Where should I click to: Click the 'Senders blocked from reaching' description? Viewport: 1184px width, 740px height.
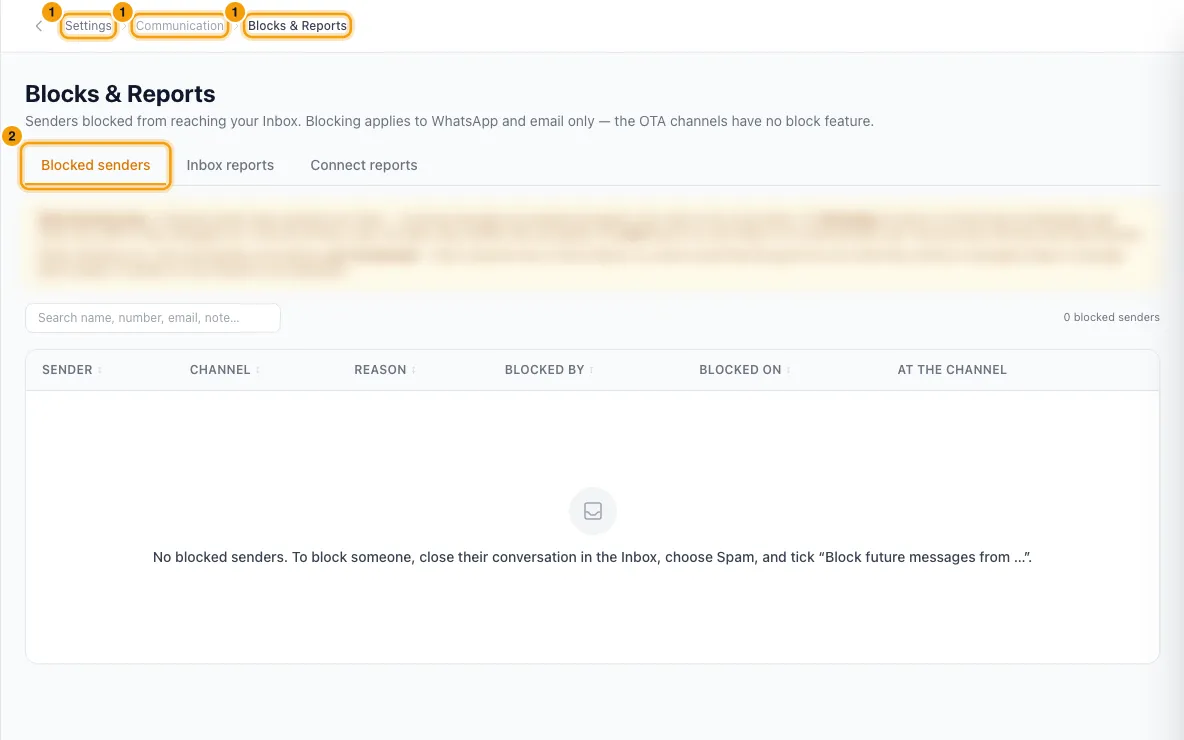point(449,121)
